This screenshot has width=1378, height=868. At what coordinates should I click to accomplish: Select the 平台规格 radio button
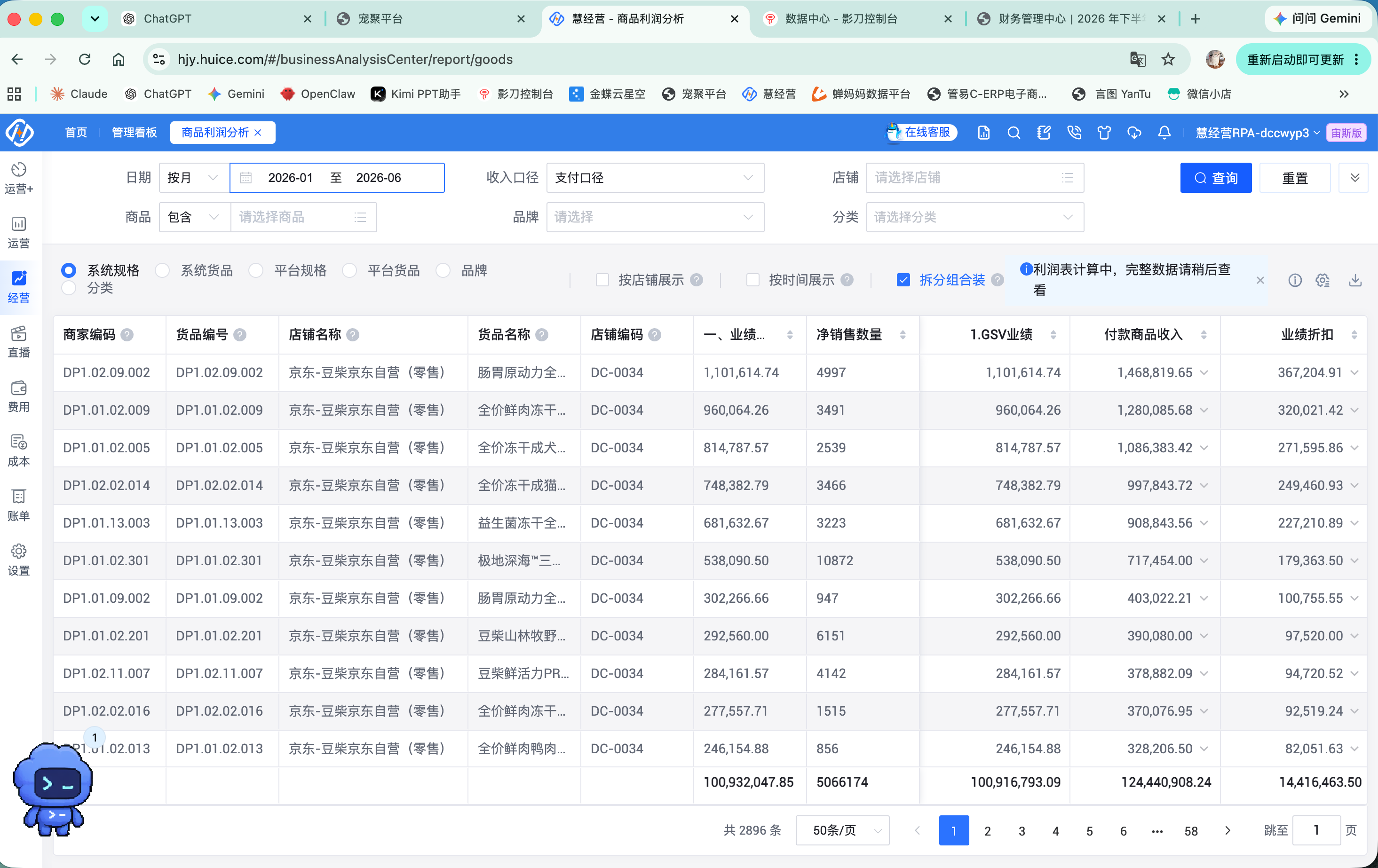[x=256, y=270]
